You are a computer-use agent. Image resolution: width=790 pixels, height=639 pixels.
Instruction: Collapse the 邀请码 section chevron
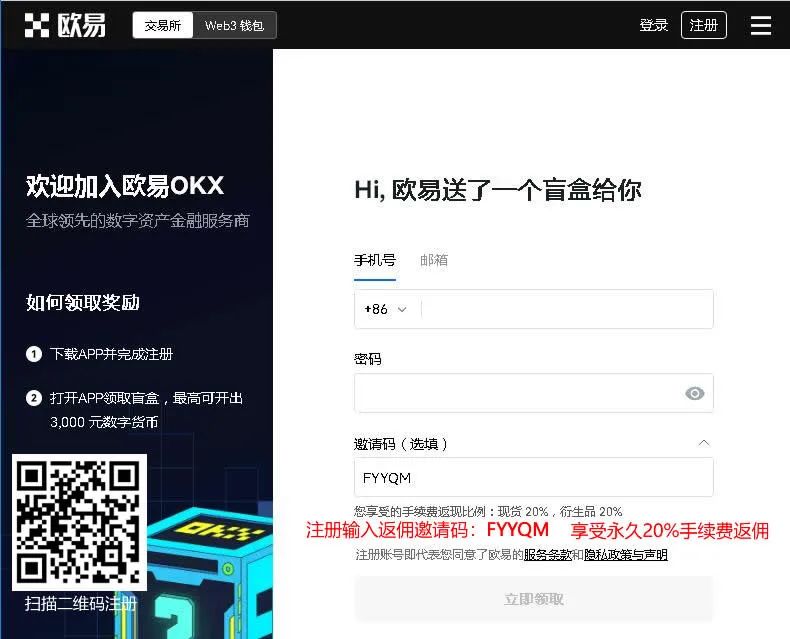pyautogui.click(x=704, y=443)
